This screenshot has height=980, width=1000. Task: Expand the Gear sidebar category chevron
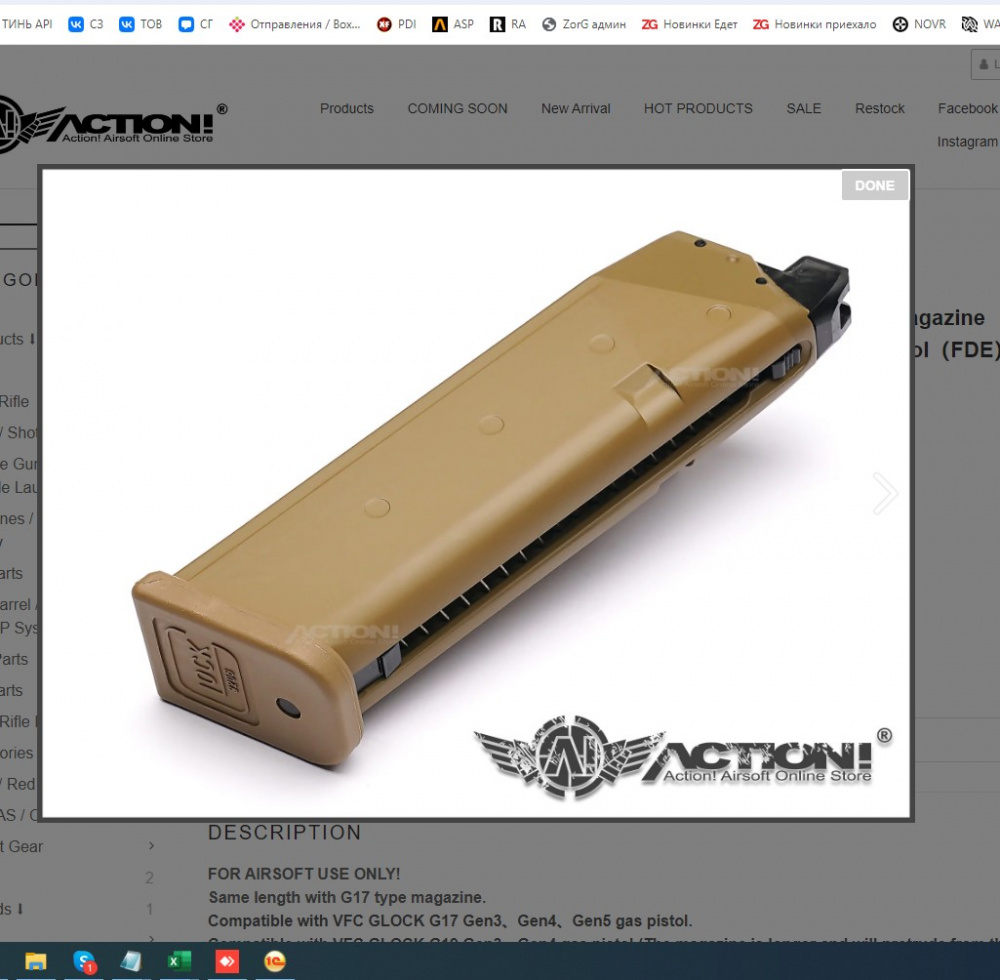click(151, 846)
